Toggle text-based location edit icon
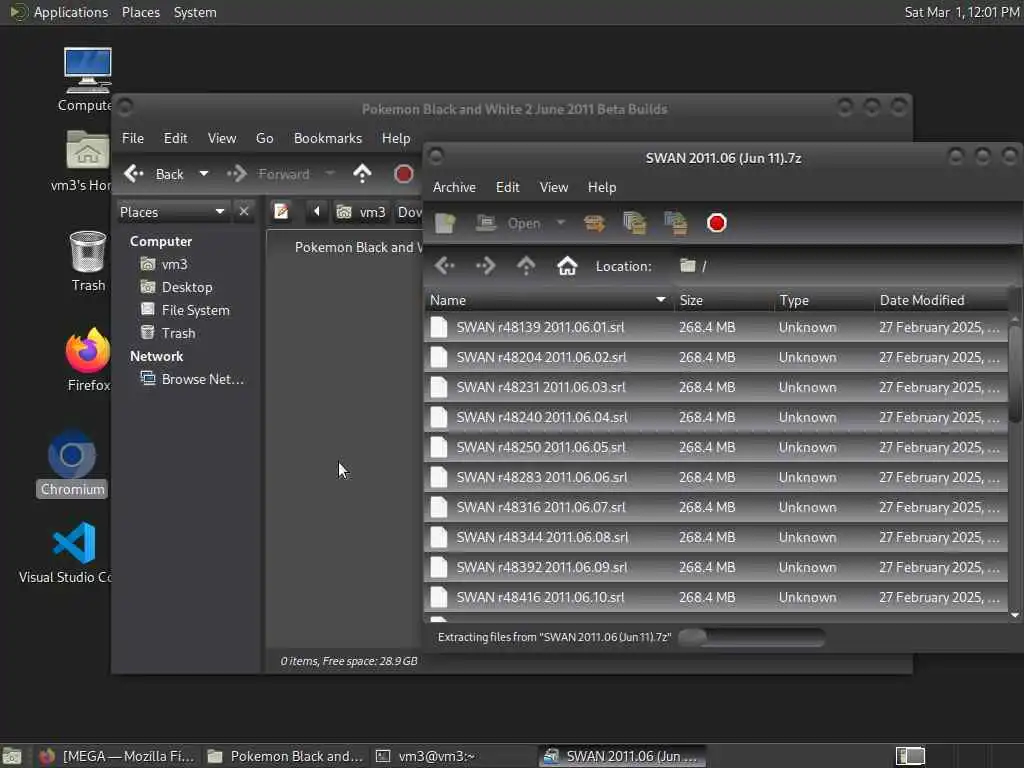 (281, 212)
